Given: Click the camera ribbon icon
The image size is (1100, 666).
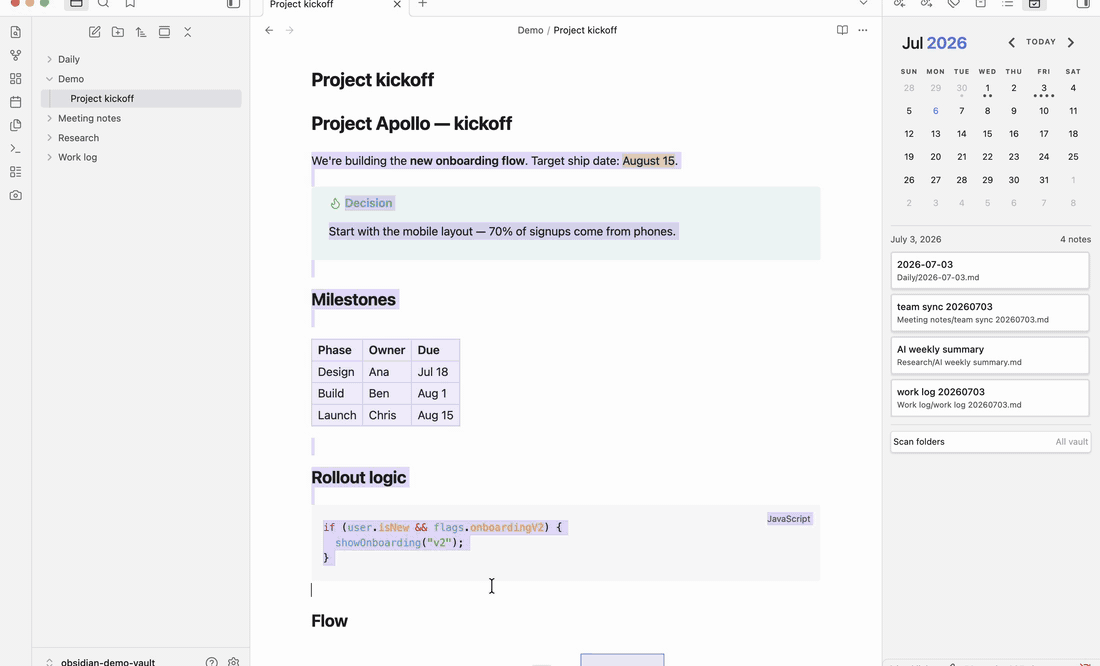Looking at the screenshot, I should (15, 195).
